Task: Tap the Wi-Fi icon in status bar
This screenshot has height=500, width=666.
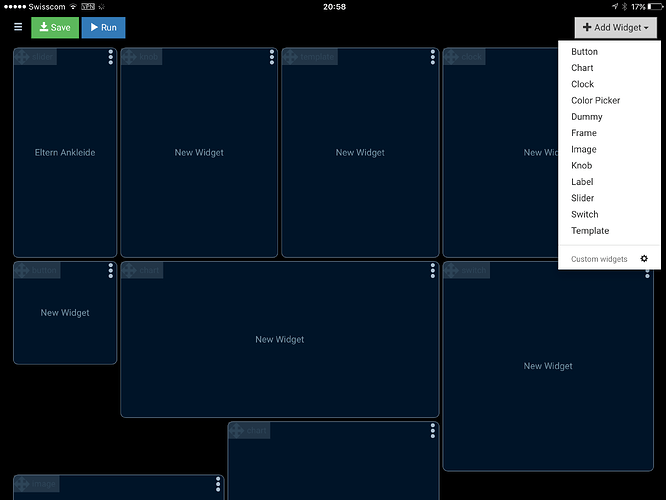Action: [73, 6]
